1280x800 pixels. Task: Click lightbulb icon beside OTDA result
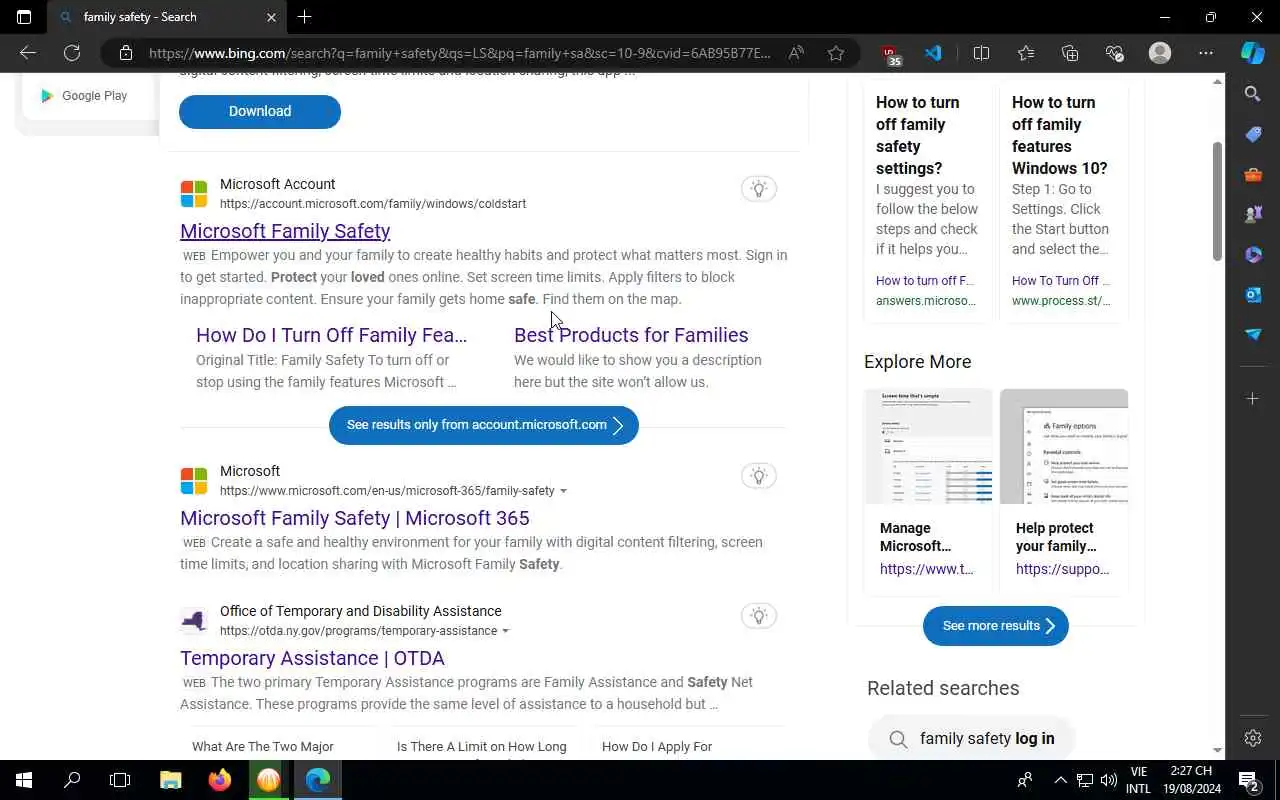pyautogui.click(x=759, y=616)
